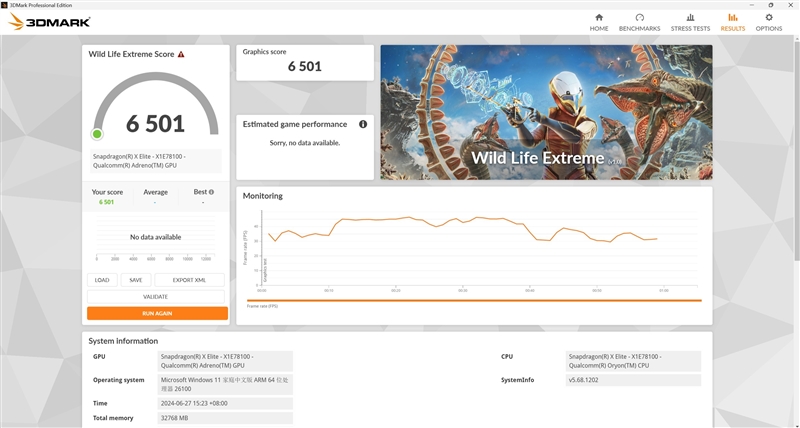The width and height of the screenshot is (800, 428).
Task: Click the info icon next to Best
Action: pyautogui.click(x=211, y=192)
